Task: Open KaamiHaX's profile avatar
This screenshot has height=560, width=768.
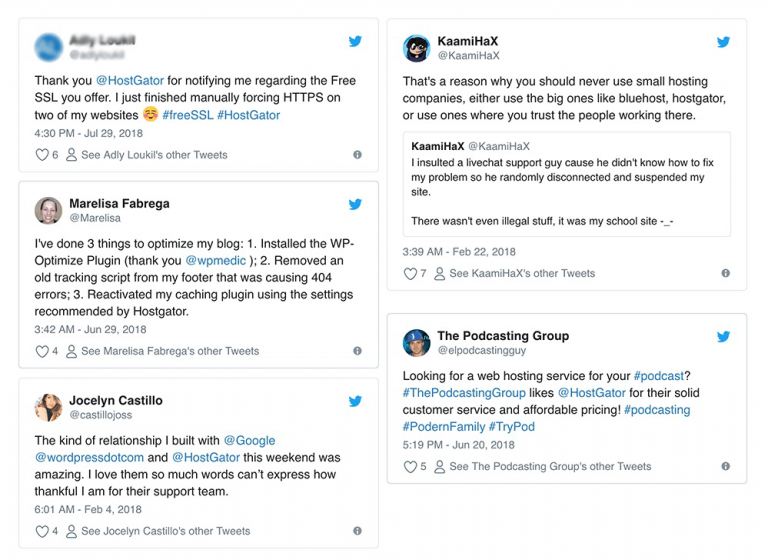Action: point(416,48)
